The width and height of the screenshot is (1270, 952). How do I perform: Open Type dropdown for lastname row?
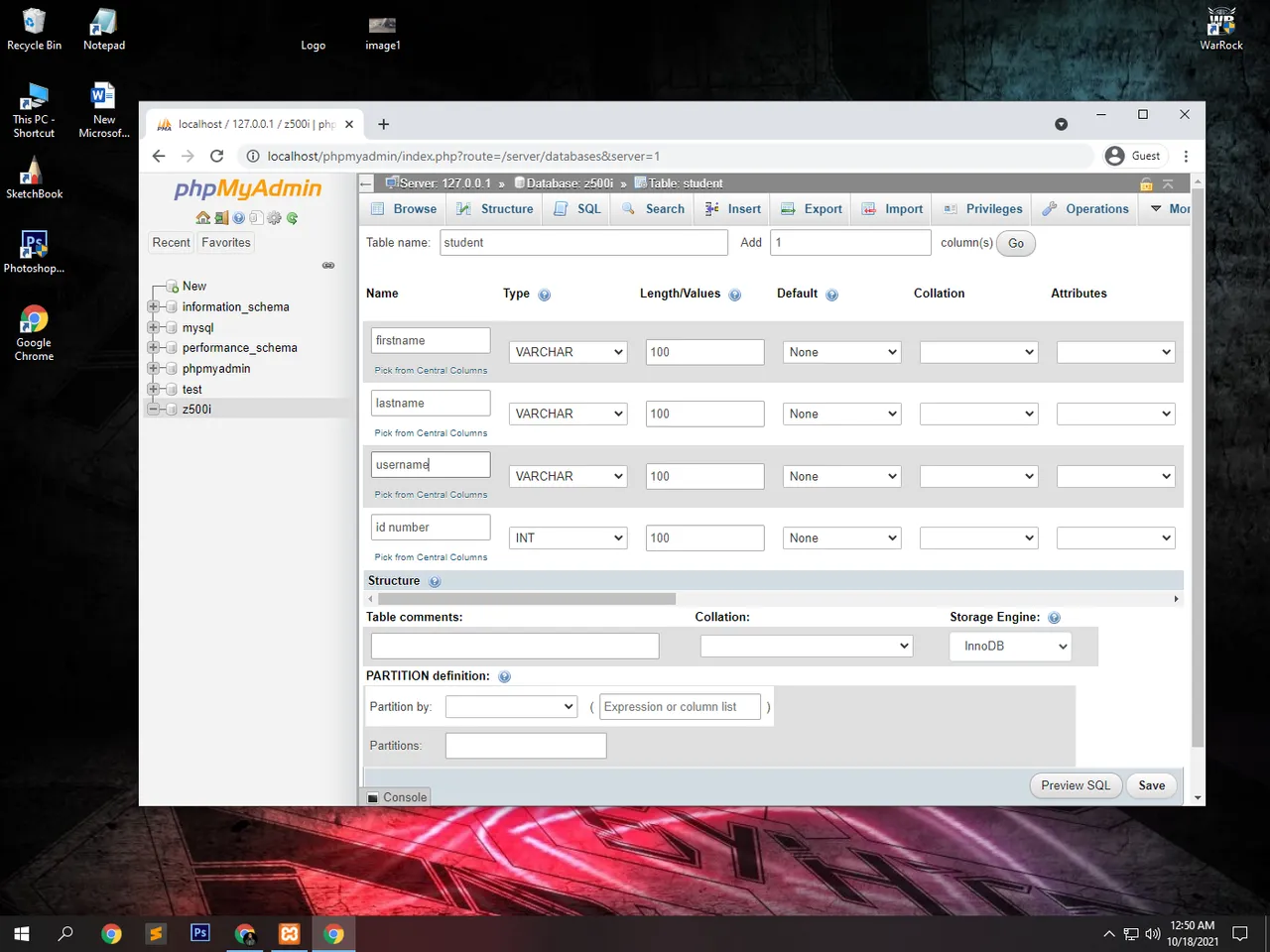(569, 414)
